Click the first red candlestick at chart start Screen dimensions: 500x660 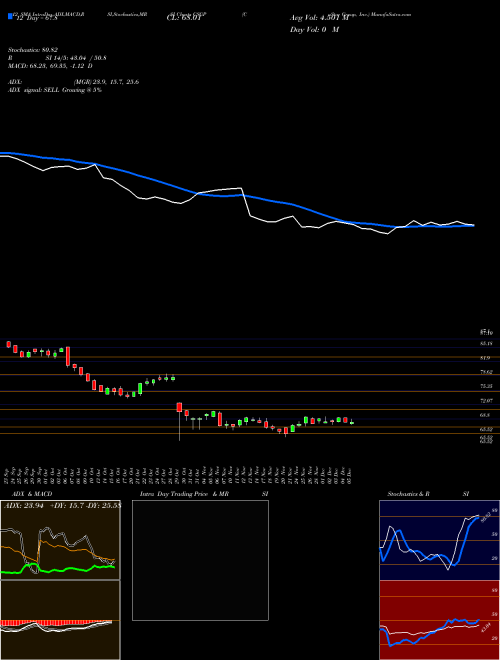(x=8, y=344)
